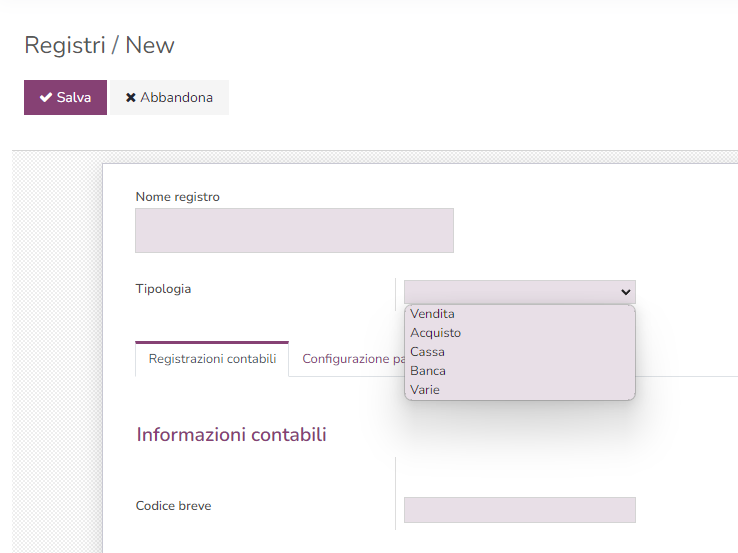Click the Nome registro label

tap(177, 197)
